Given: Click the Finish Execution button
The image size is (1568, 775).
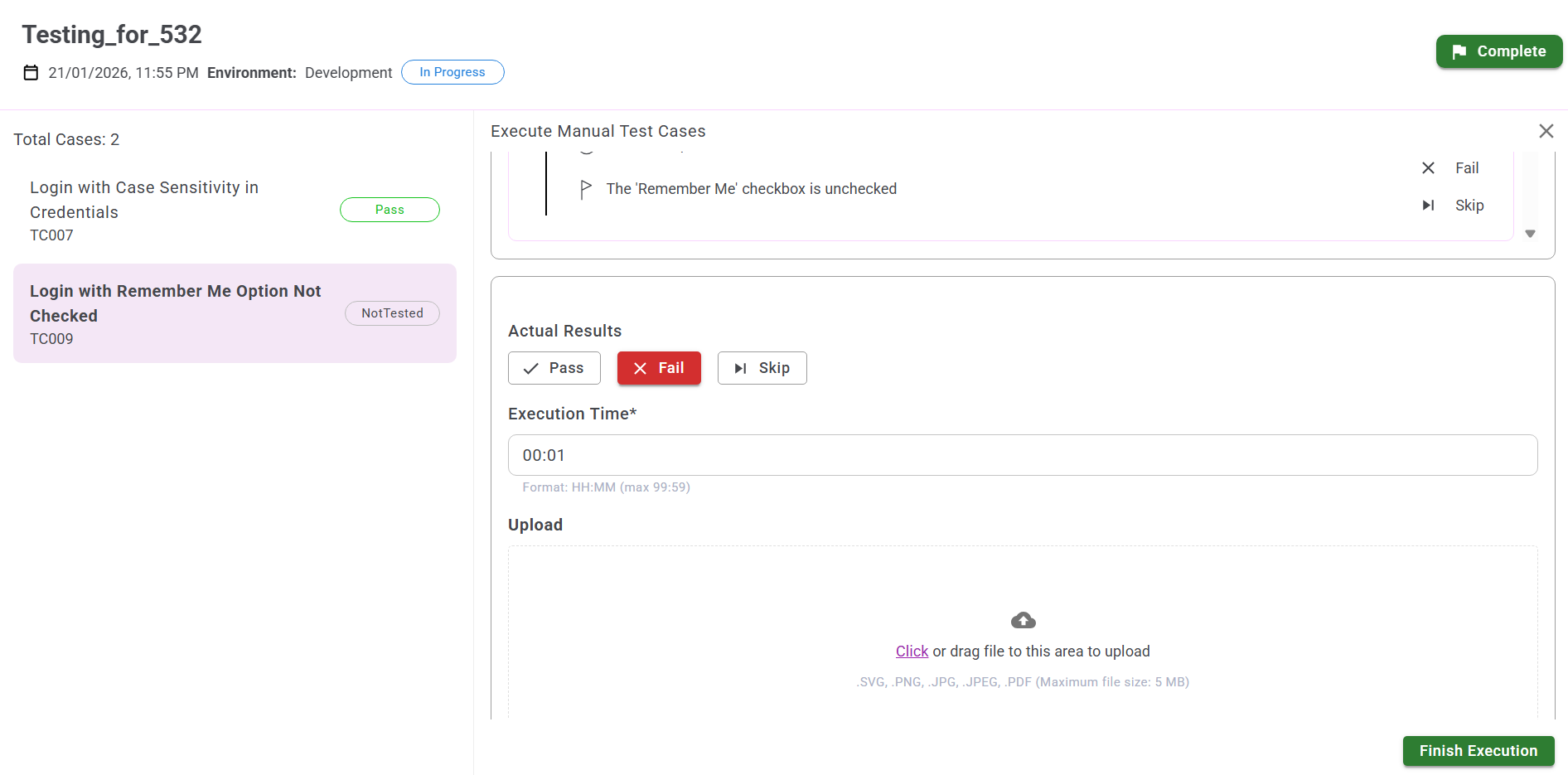Looking at the screenshot, I should coord(1478,751).
